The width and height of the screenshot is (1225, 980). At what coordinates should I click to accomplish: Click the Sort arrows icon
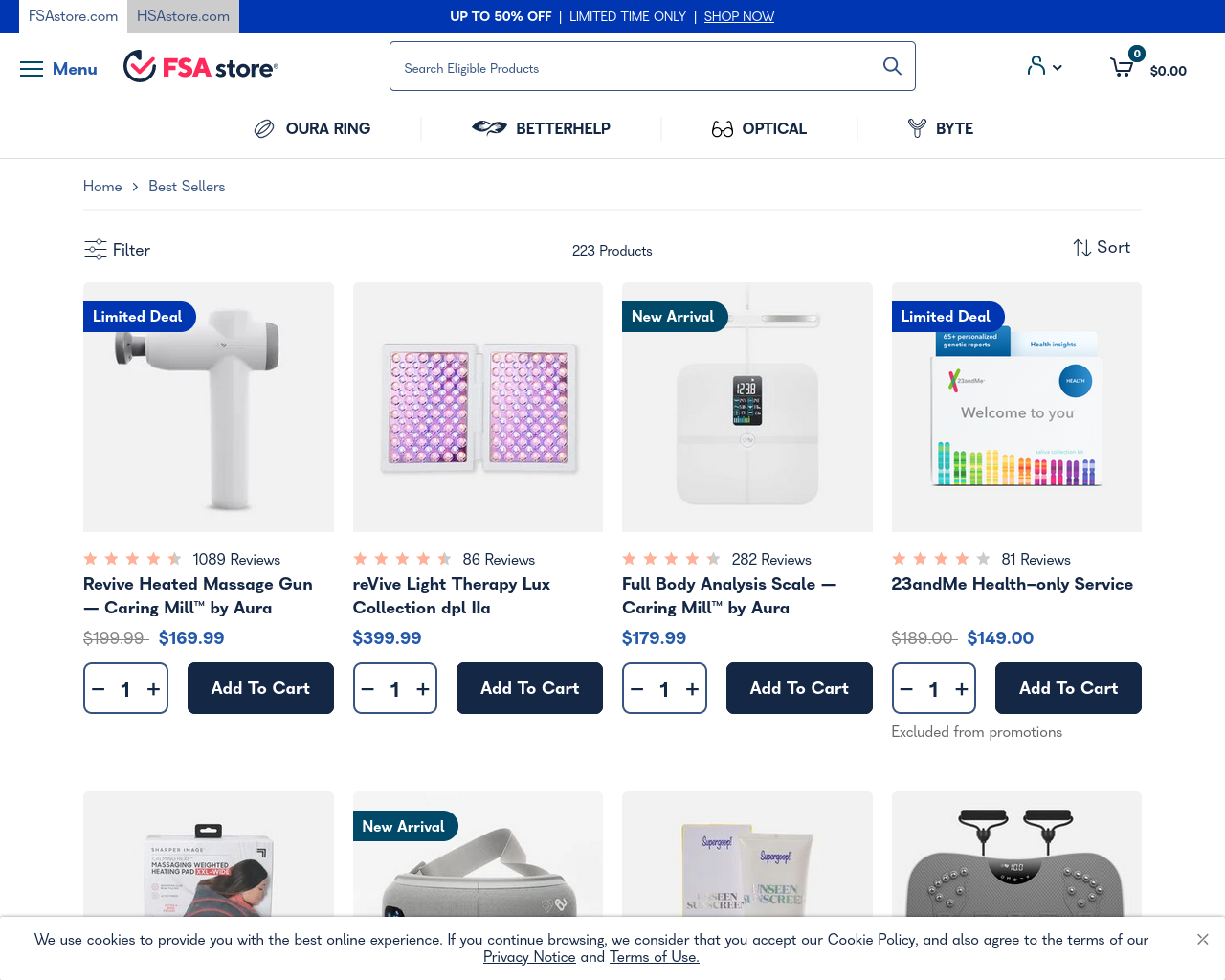point(1082,248)
